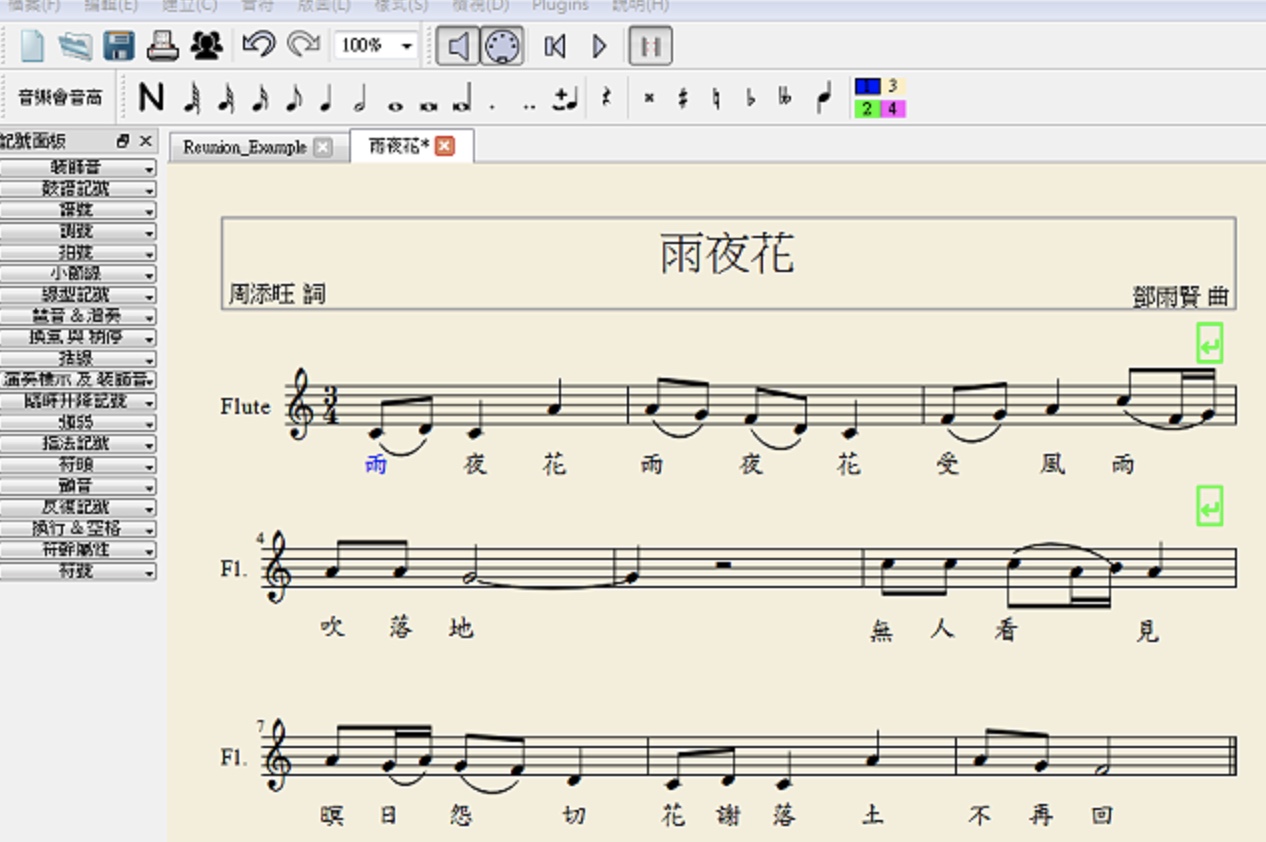Open the Plugins menu
Viewport: 1266px width, 842px height.
click(x=560, y=6)
